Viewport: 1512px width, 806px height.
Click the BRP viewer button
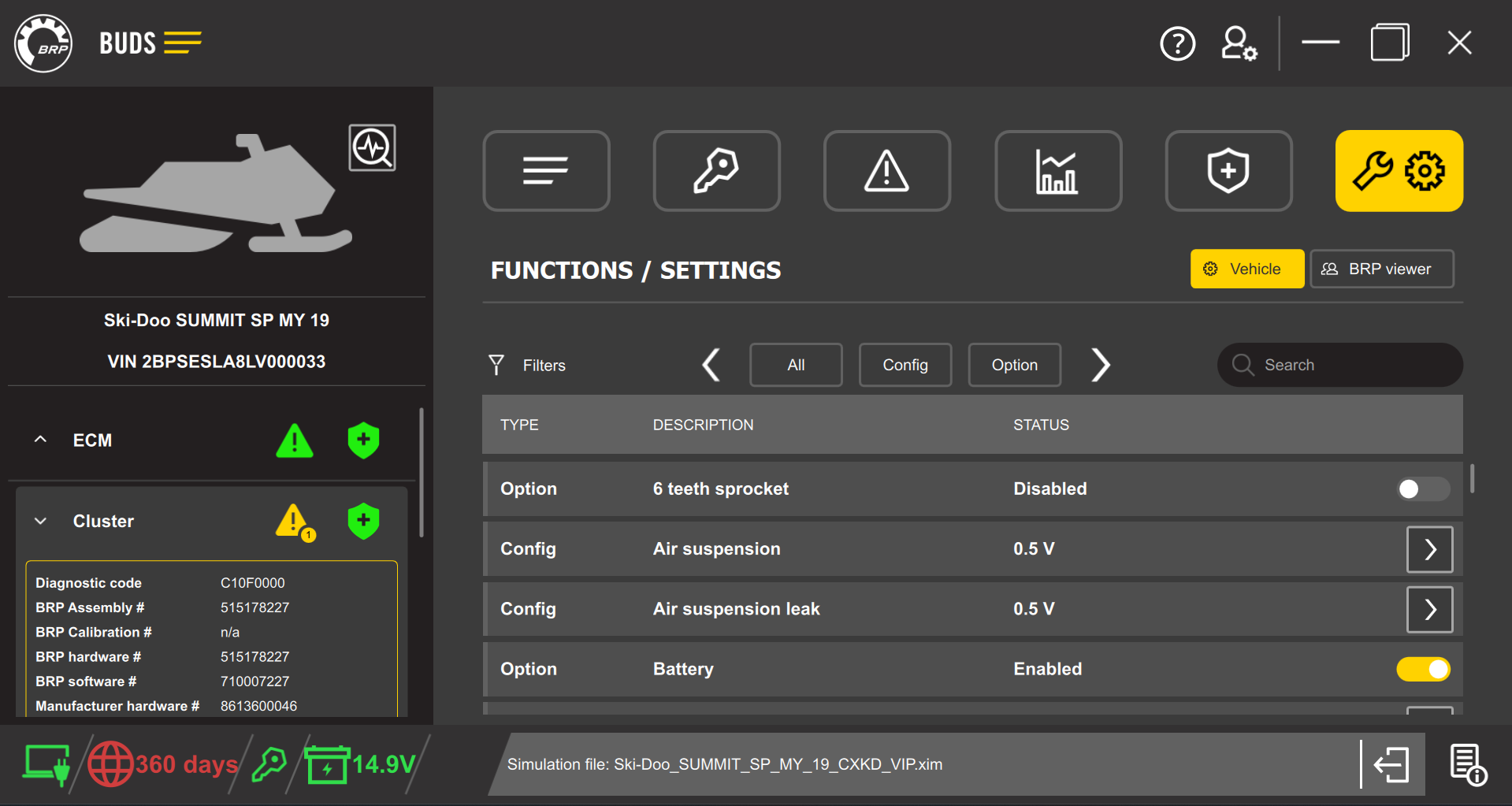click(x=1381, y=269)
